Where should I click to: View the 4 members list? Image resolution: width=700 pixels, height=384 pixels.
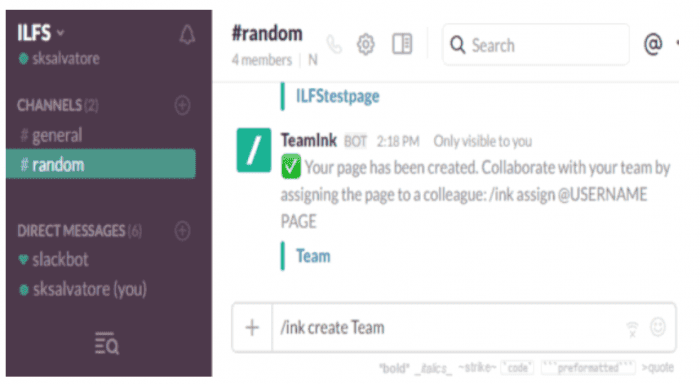pos(262,60)
